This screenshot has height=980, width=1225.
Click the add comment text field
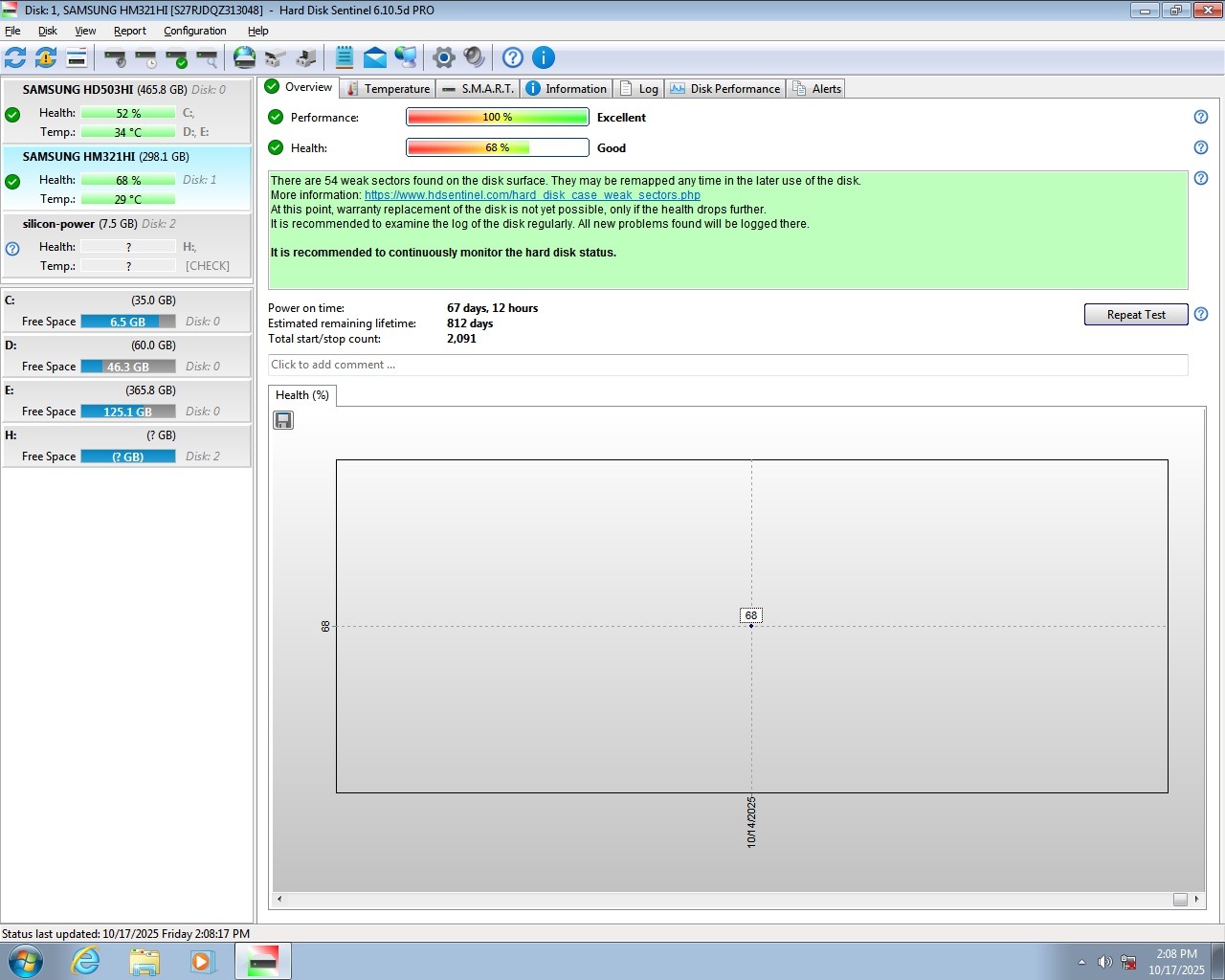click(727, 365)
